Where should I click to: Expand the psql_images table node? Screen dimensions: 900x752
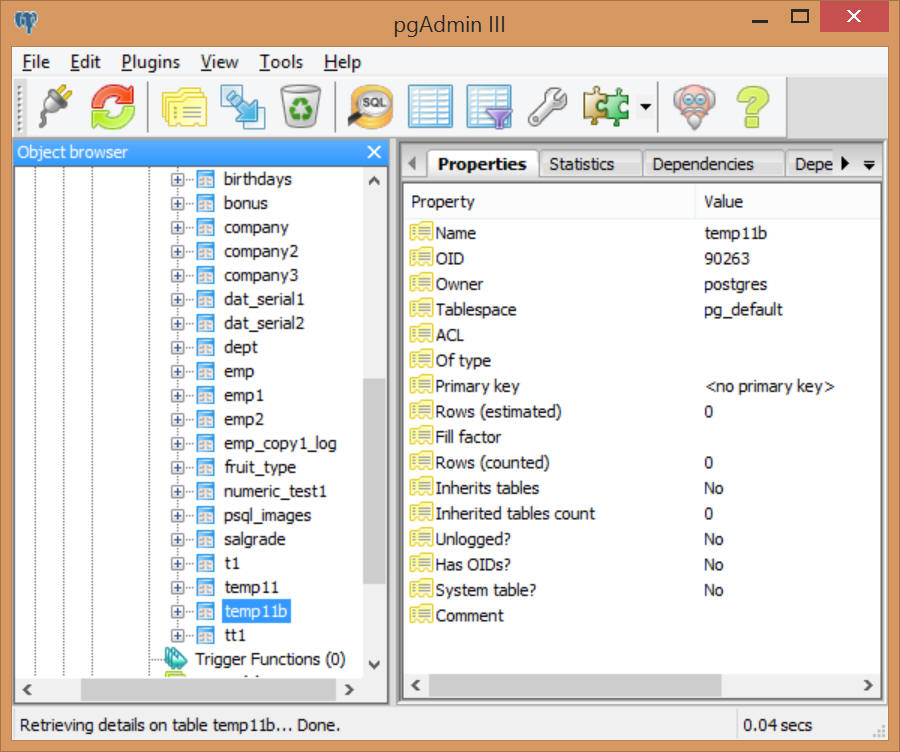[x=177, y=516]
